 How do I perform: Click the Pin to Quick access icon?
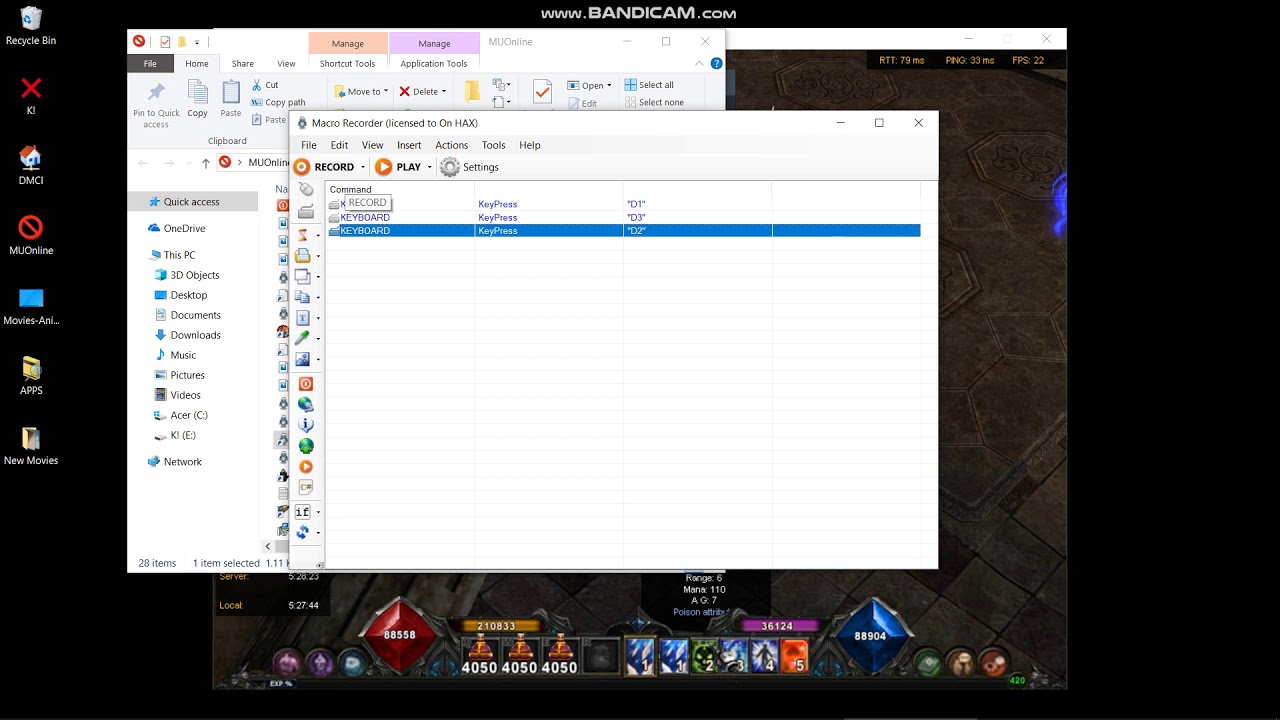point(156,94)
